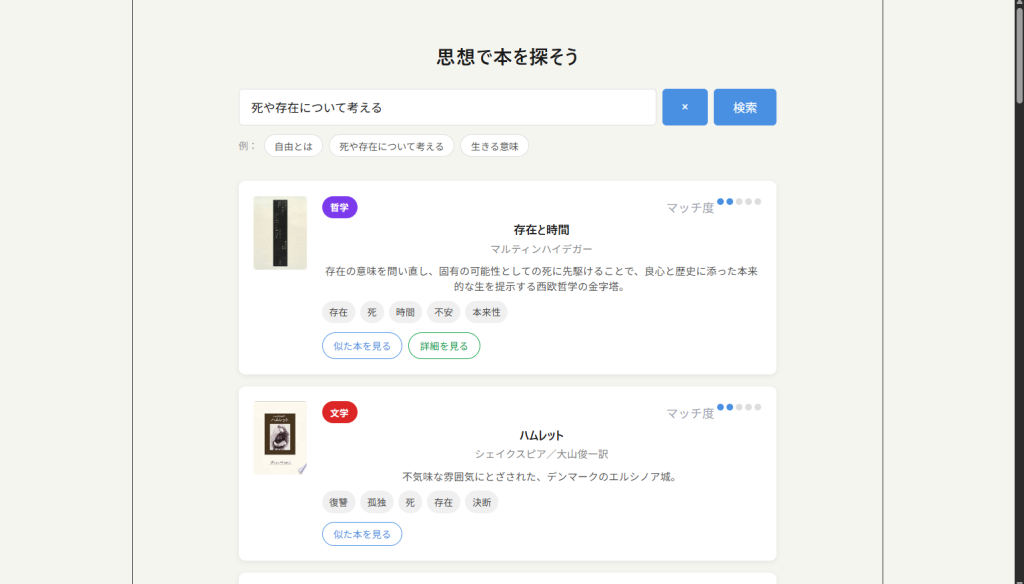
Task: Click 存在 tag on 存在と時間 card
Action: click(x=338, y=312)
